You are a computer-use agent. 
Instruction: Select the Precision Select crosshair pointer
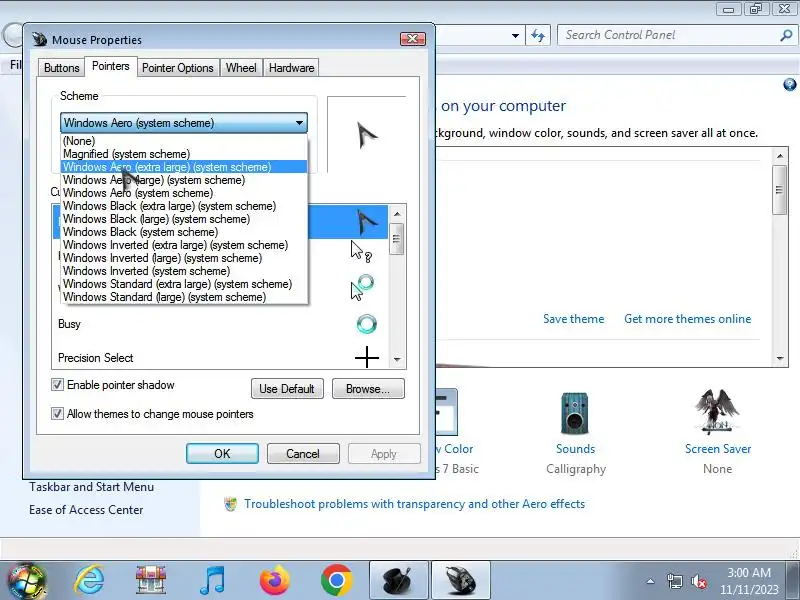[220, 358]
